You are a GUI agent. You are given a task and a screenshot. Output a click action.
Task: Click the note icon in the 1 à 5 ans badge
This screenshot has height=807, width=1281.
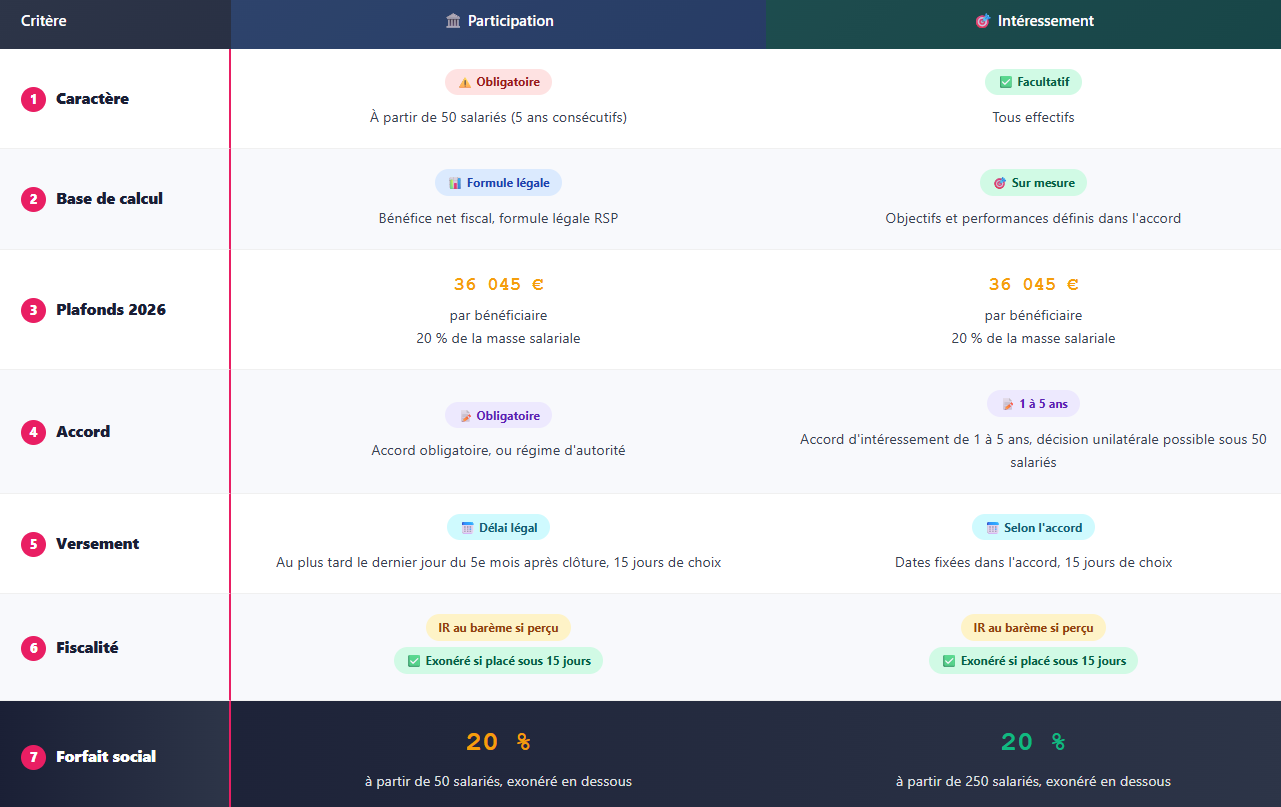coord(1007,404)
